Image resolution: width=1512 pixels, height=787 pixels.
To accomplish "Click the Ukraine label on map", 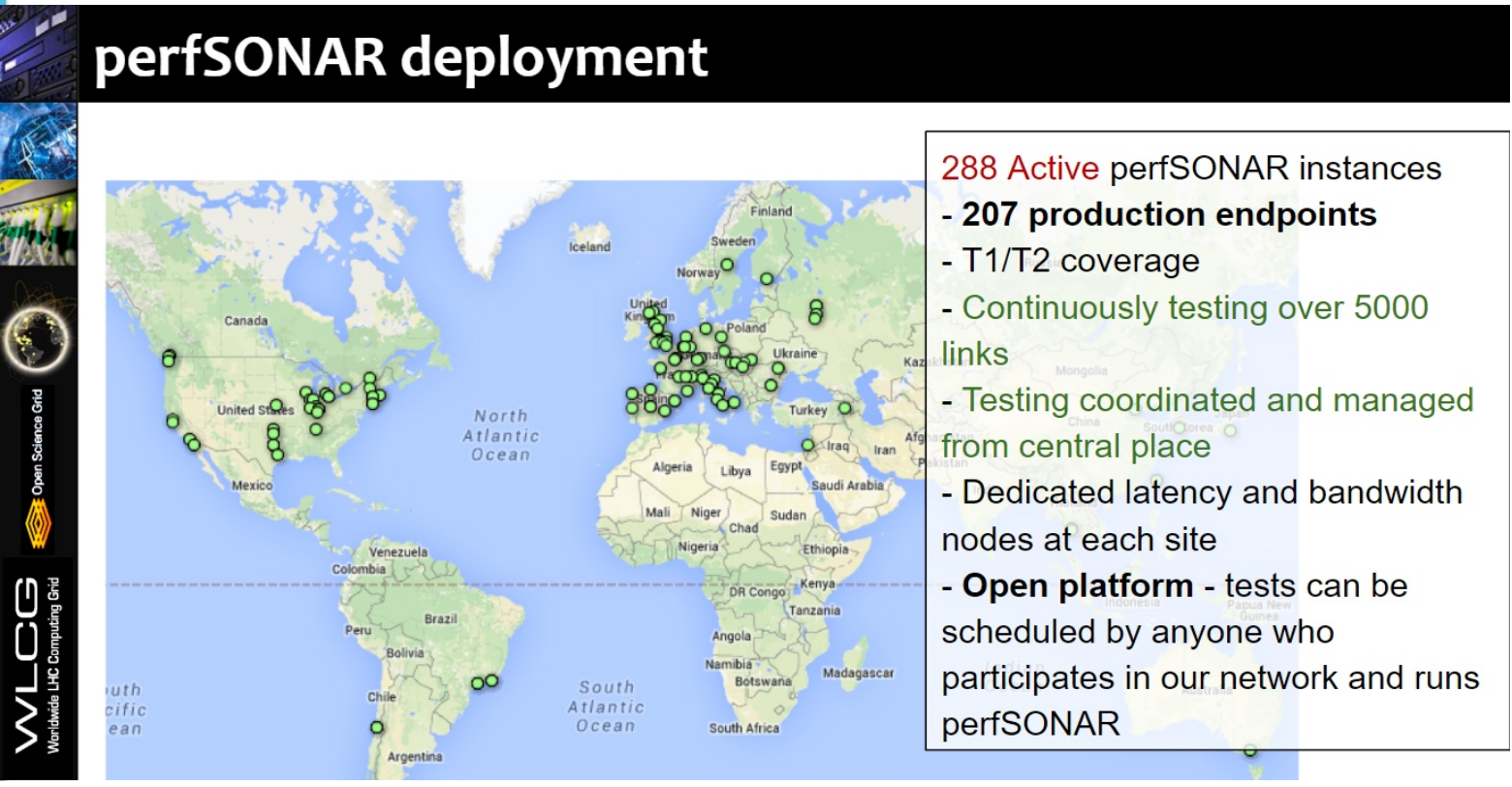I will tap(795, 354).
